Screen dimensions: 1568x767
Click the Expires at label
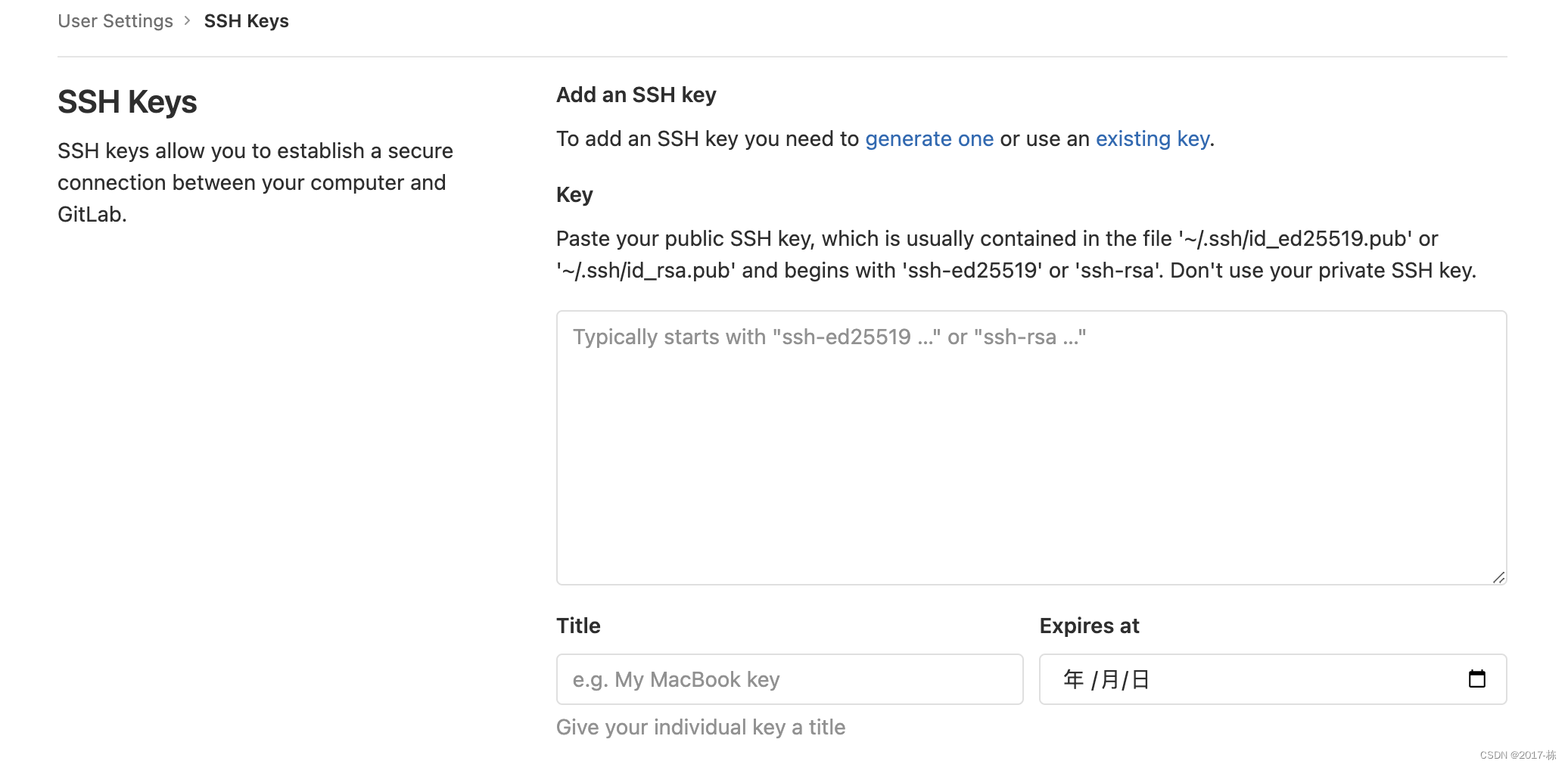coord(1089,626)
